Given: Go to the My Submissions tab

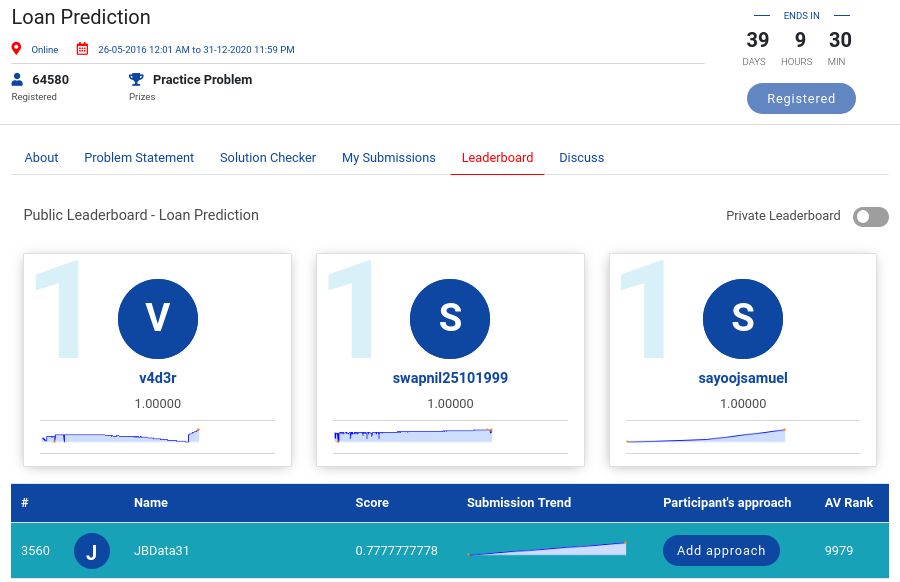Looking at the screenshot, I should (389, 158).
